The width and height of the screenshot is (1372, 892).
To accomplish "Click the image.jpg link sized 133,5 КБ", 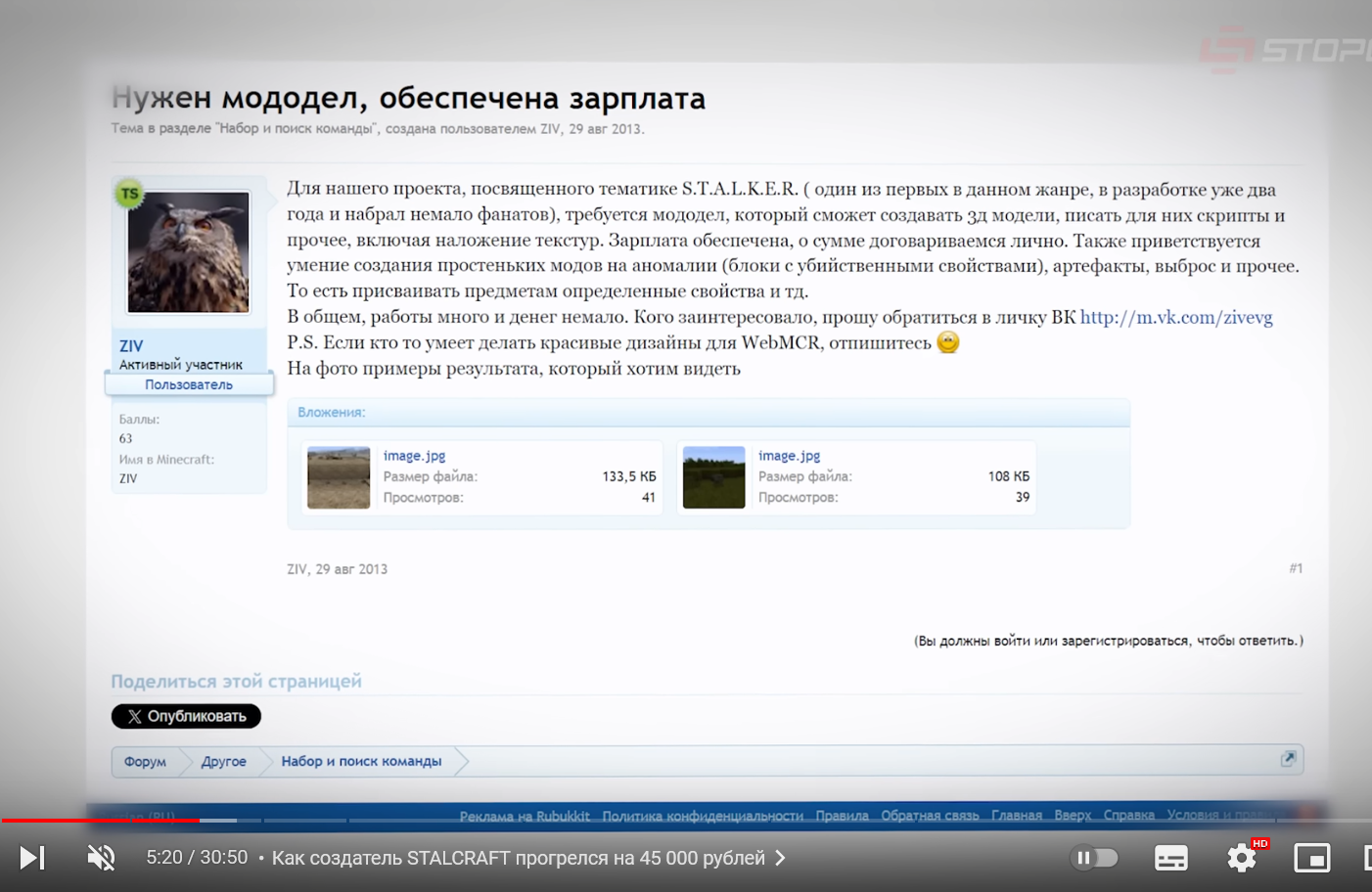I will click(414, 456).
